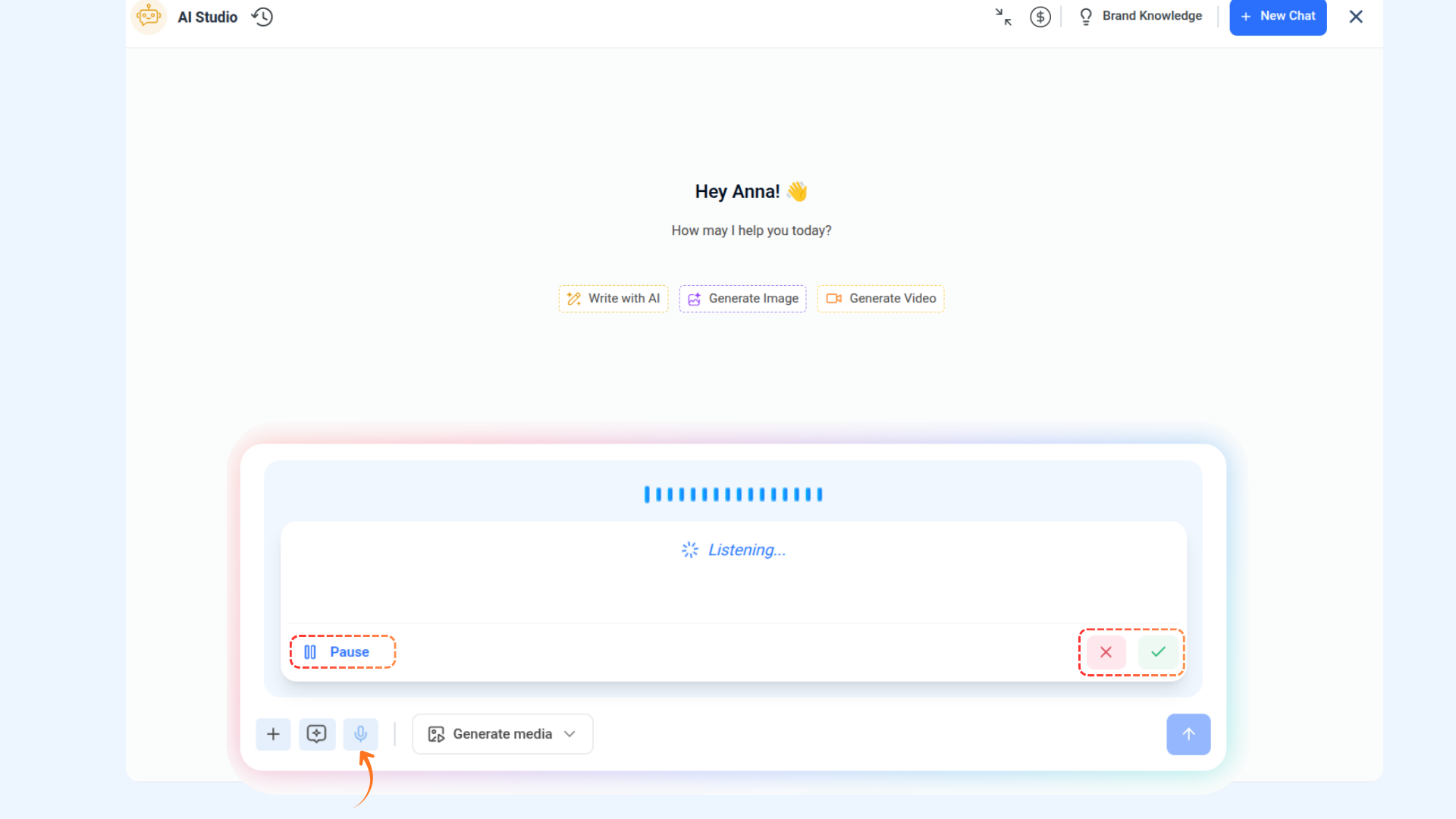Select Write with AI suggestion
Screen dimensions: 1456x819
pos(613,299)
